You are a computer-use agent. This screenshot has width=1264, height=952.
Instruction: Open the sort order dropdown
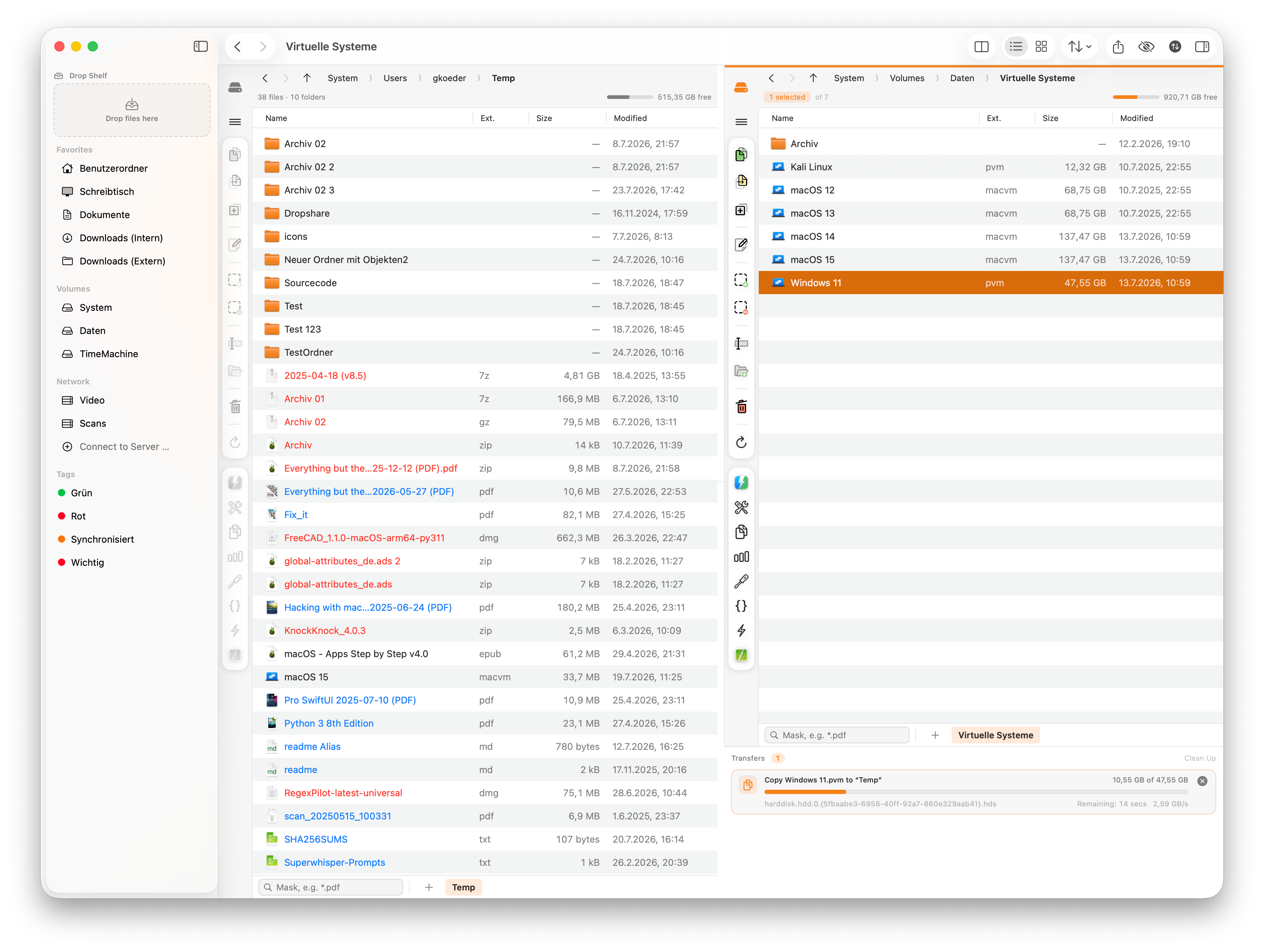tap(1079, 47)
